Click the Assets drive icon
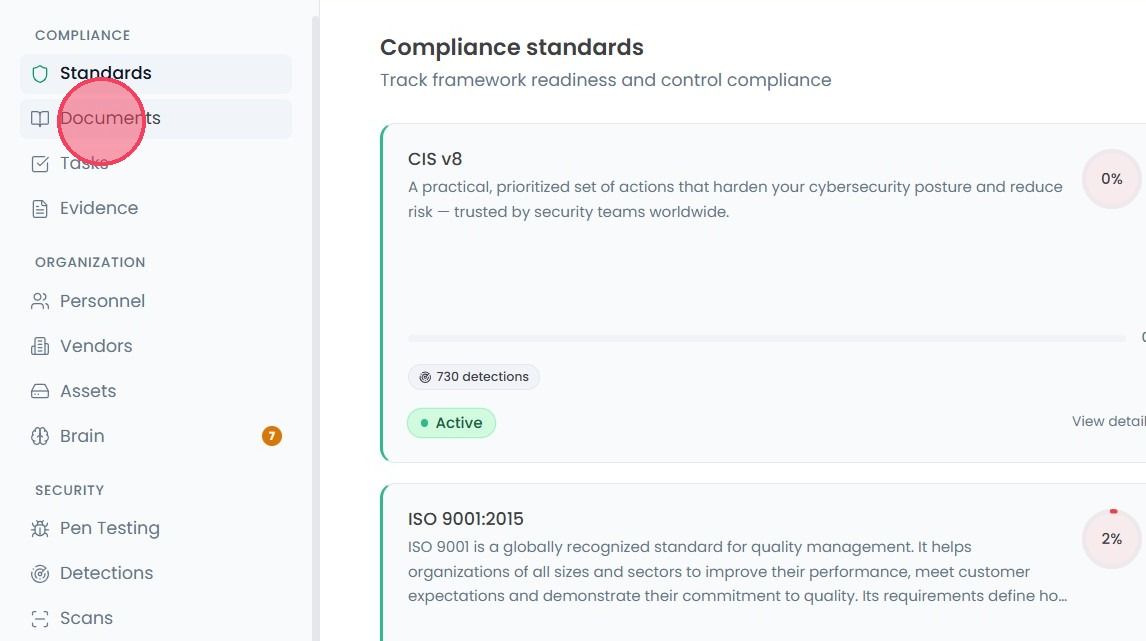Screen dimensions: 1146x641 pos(40,392)
